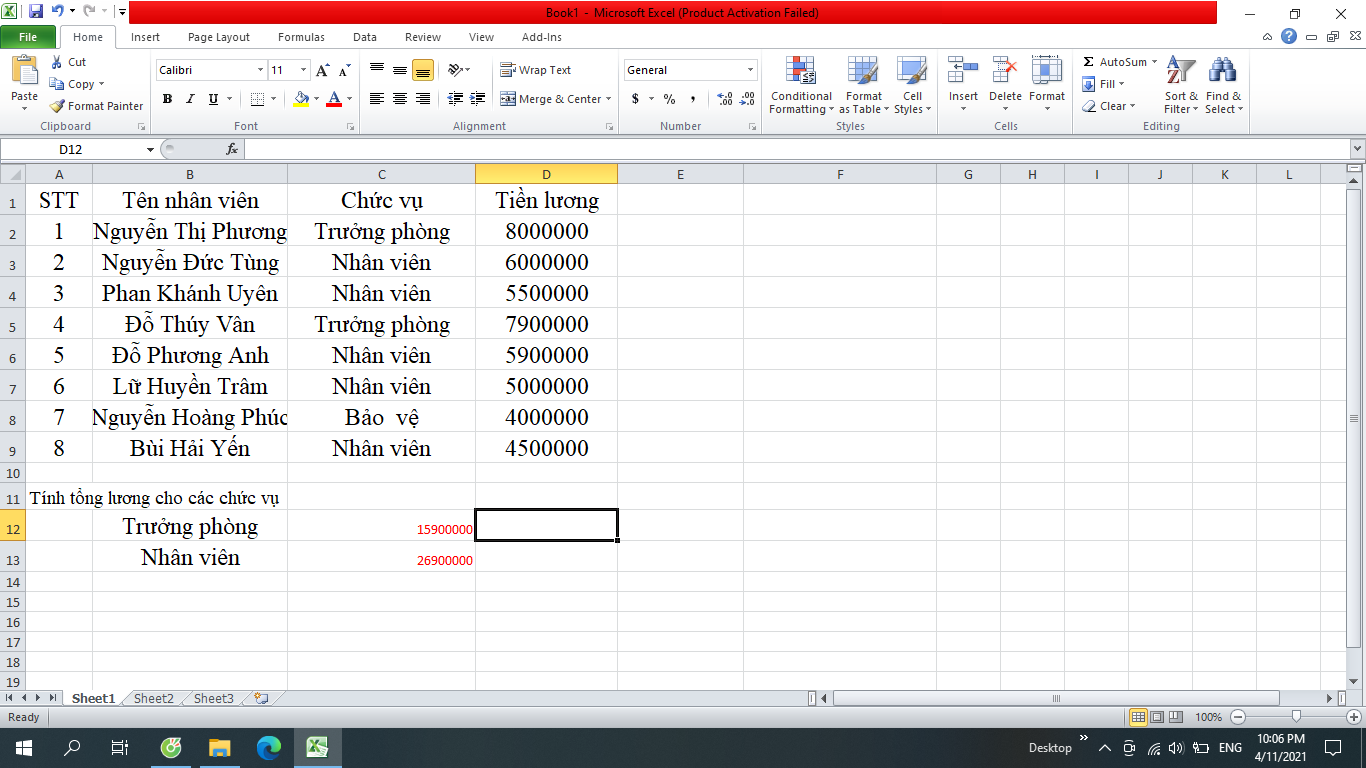Click in the formula bar input
This screenshot has height=768, width=1366.
[x=796, y=149]
